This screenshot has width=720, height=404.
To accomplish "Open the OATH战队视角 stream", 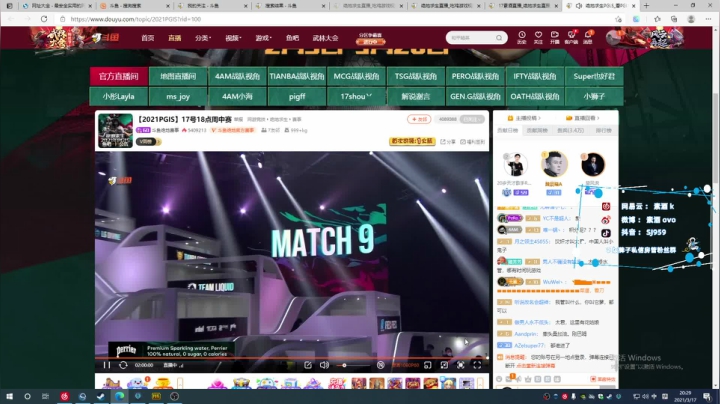I will pyautogui.click(x=534, y=96).
